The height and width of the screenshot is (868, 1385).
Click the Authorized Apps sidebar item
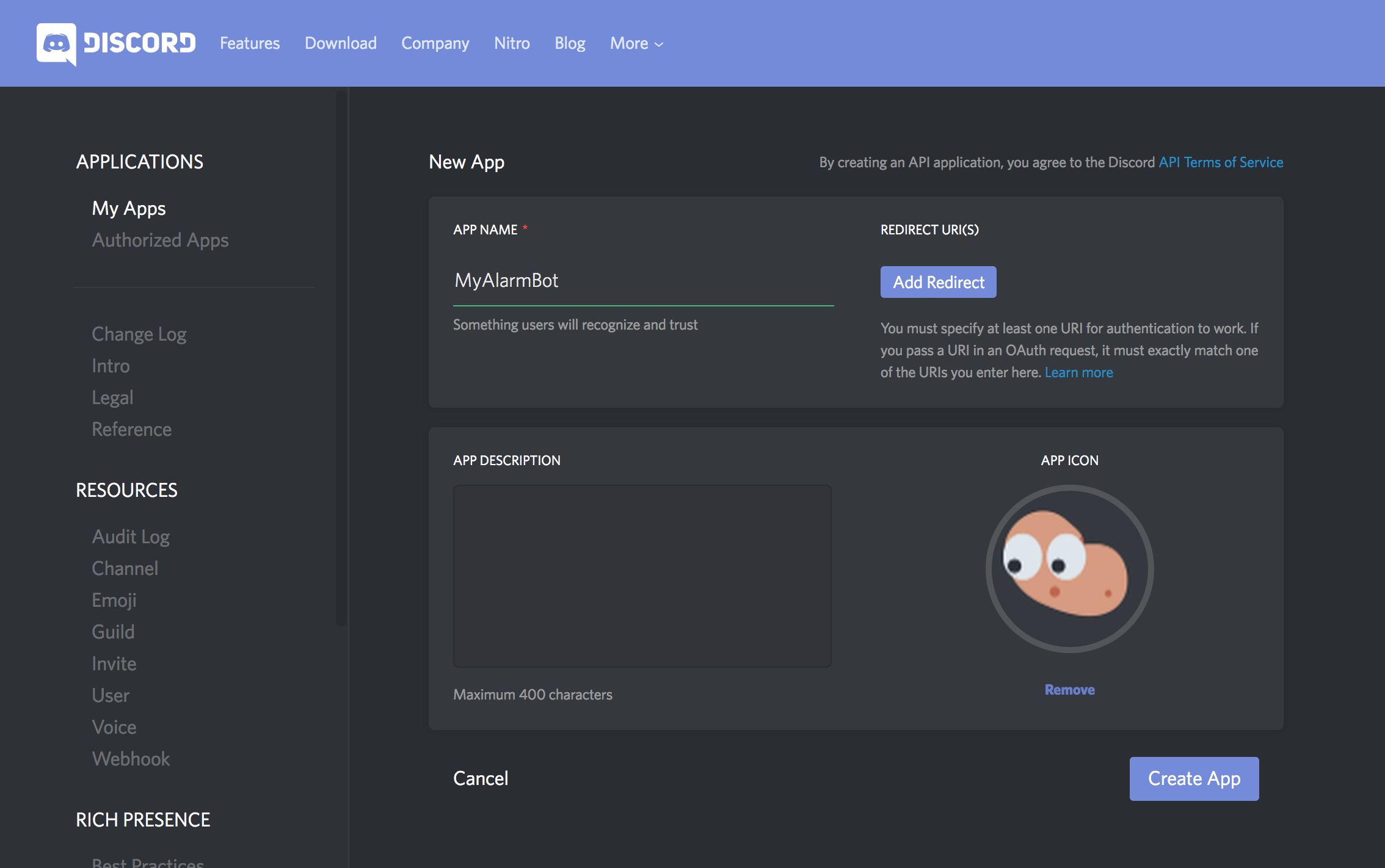(x=159, y=240)
